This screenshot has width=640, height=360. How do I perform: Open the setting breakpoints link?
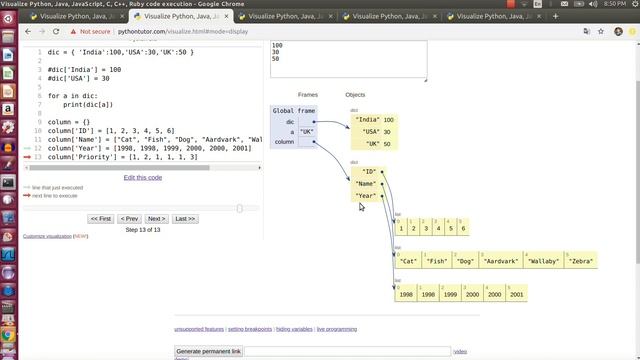click(250, 329)
